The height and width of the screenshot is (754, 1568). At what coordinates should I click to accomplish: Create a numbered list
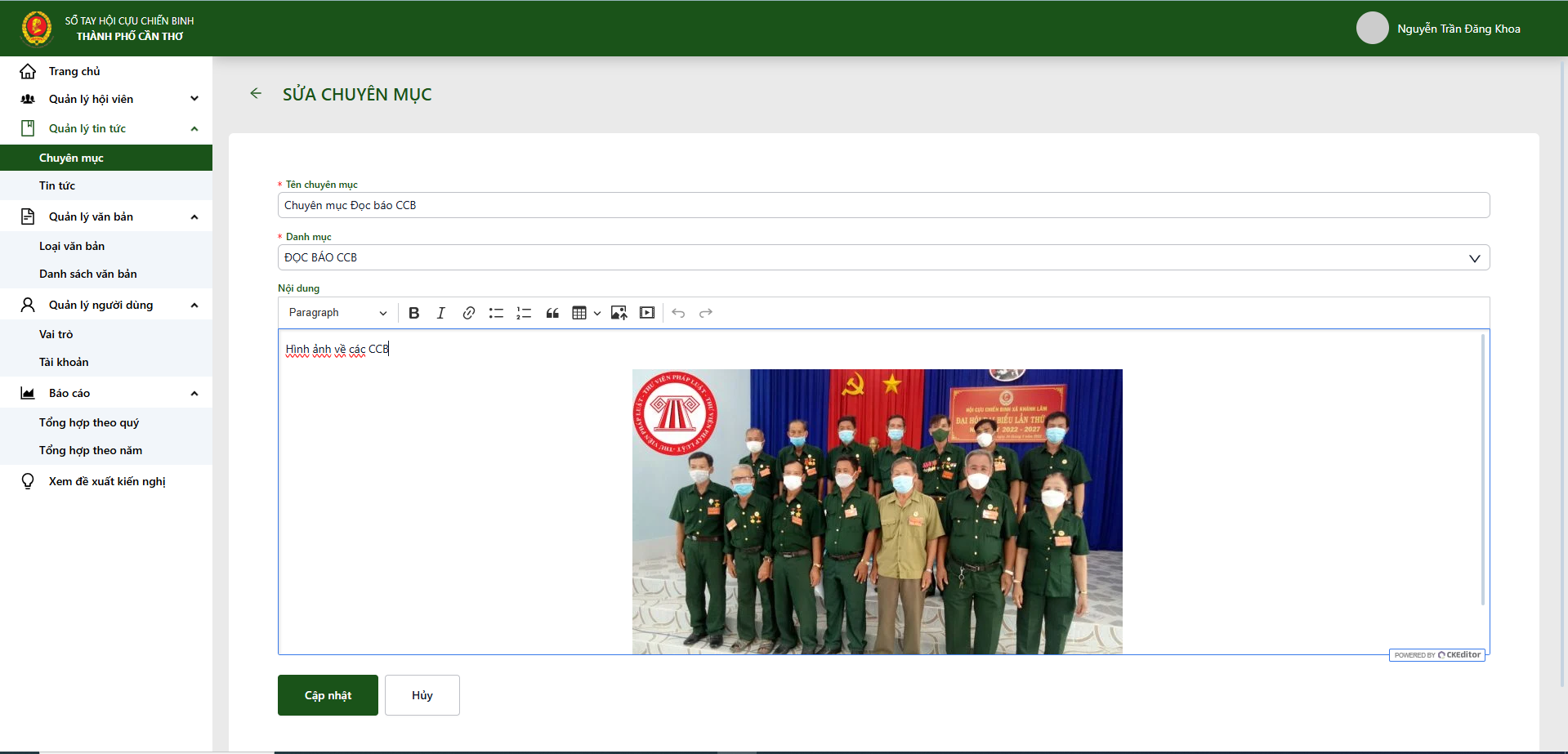pyautogui.click(x=524, y=313)
